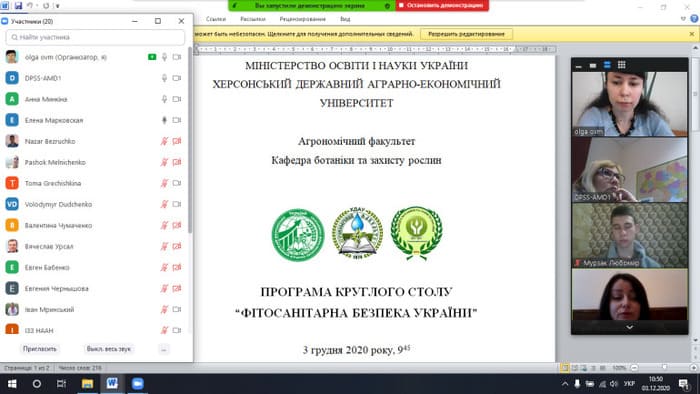Open the Рецензирование ribbon tab

[302, 19]
